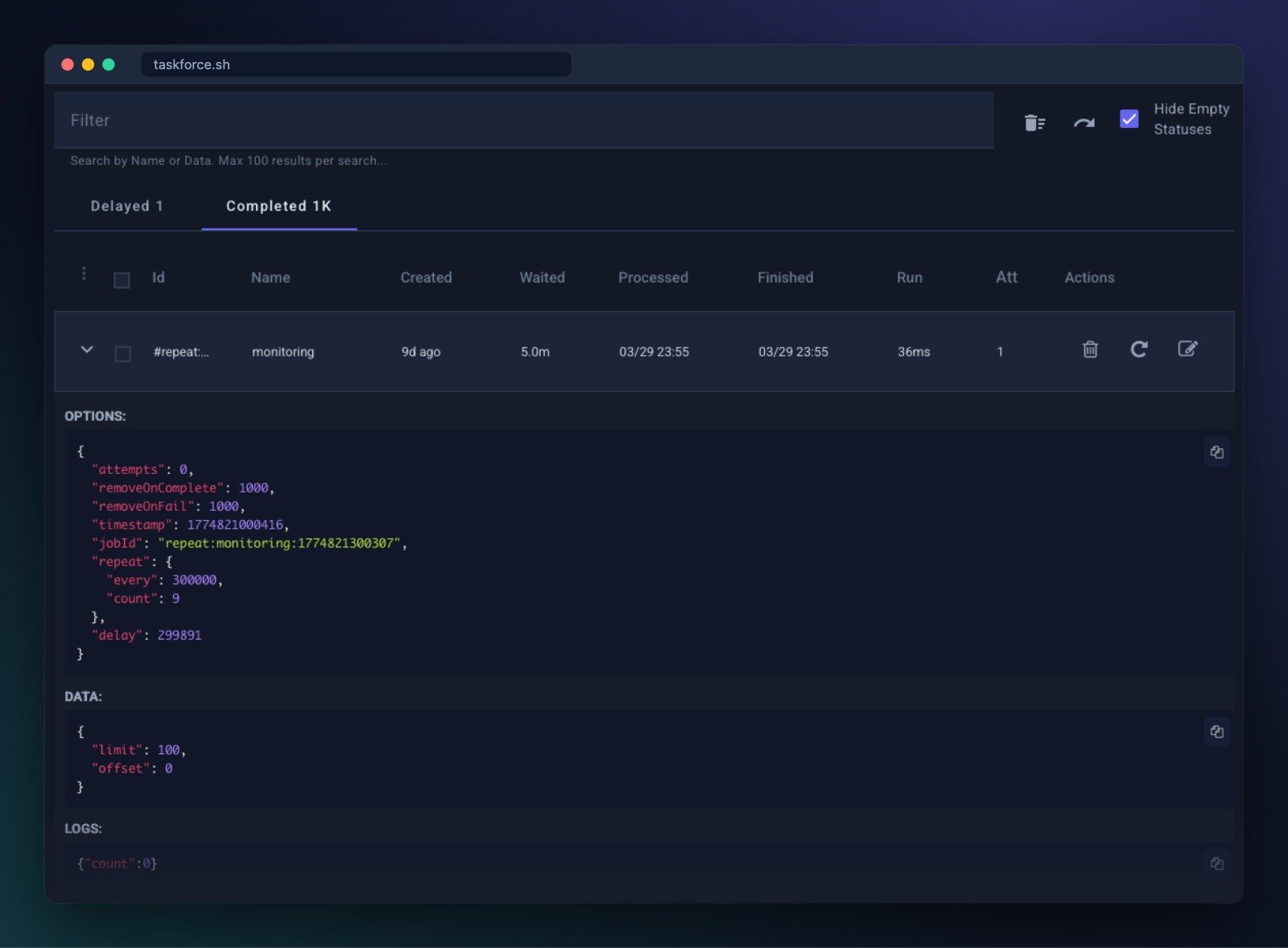Focus the Filter search field

click(x=524, y=120)
